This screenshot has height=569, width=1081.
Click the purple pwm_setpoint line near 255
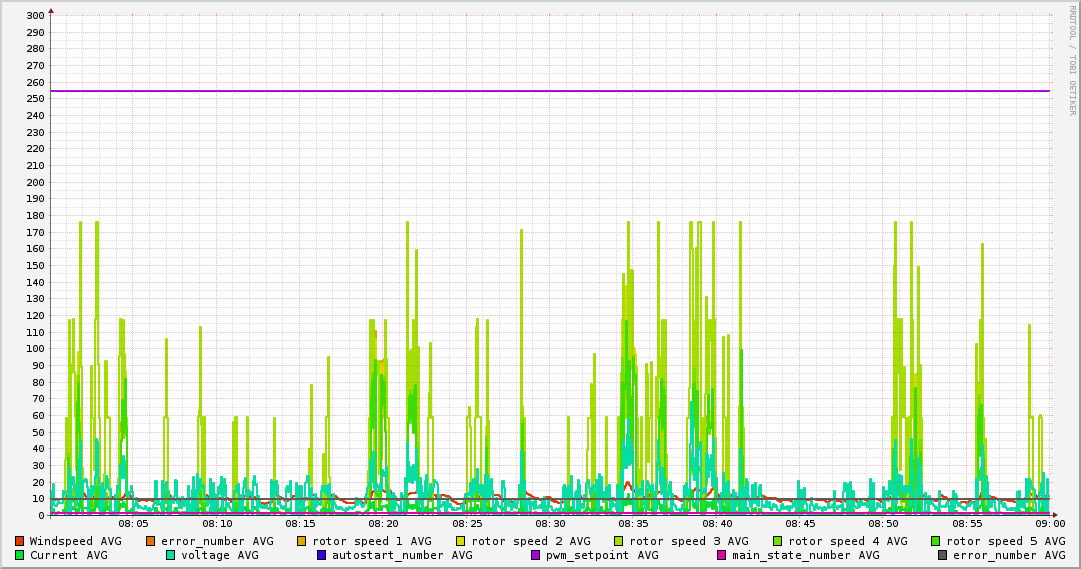pos(550,91)
